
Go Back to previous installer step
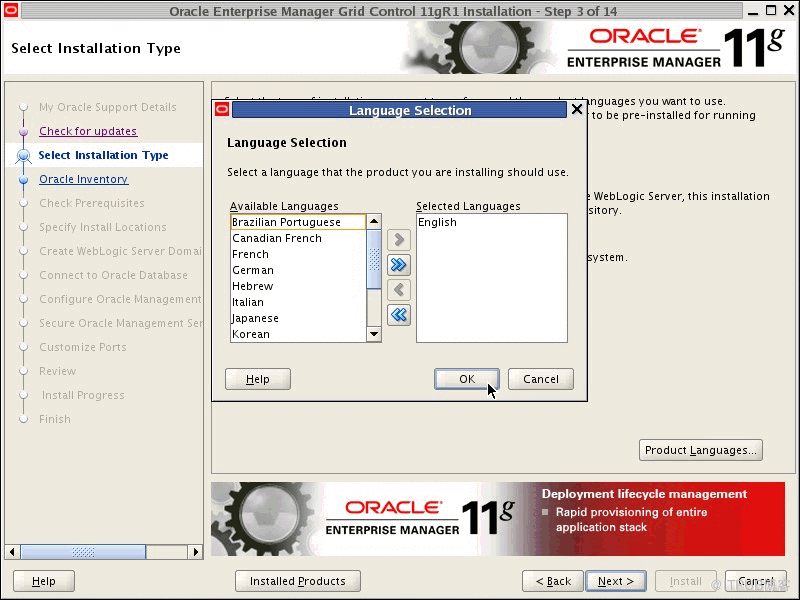pos(553,581)
